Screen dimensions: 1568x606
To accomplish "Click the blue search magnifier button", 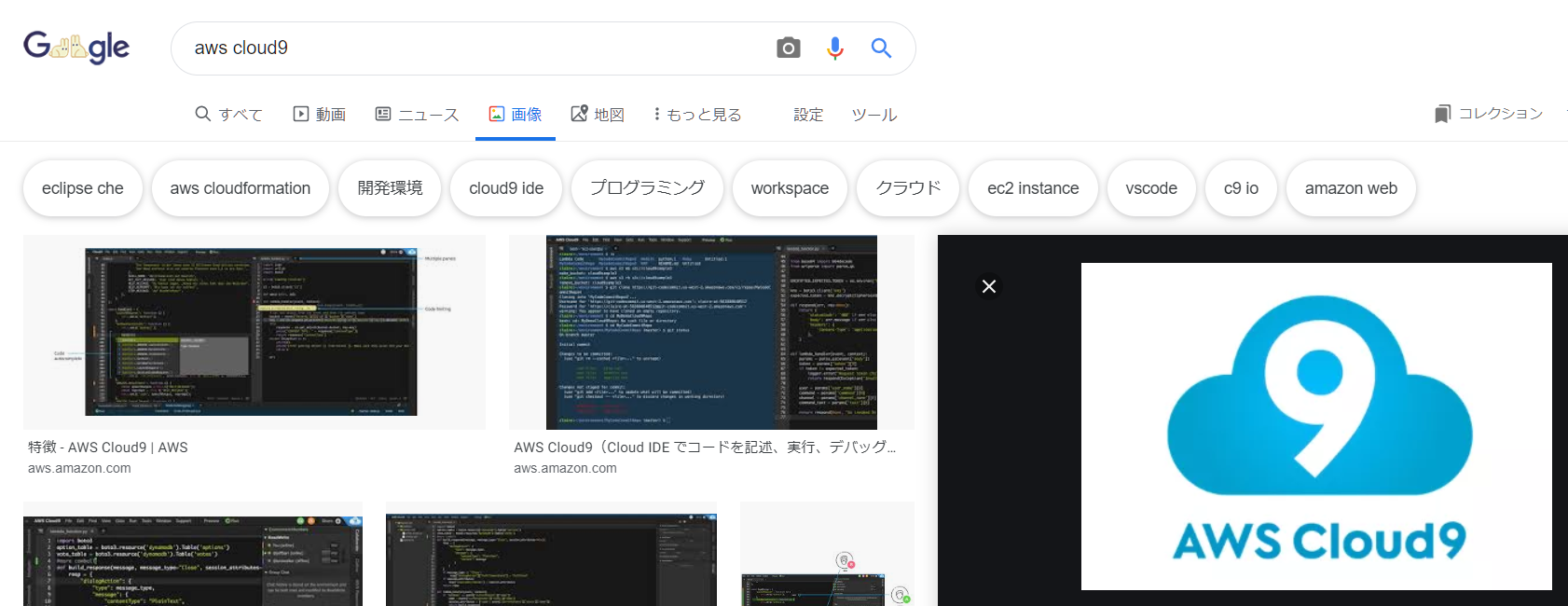I will click(881, 48).
